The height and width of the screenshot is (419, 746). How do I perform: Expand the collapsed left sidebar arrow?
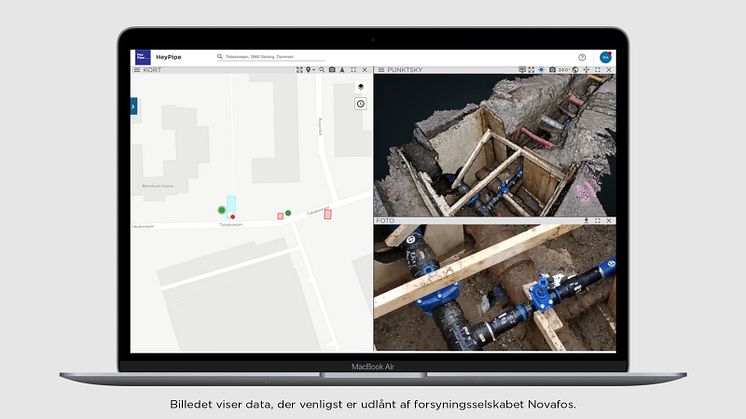coord(134,106)
